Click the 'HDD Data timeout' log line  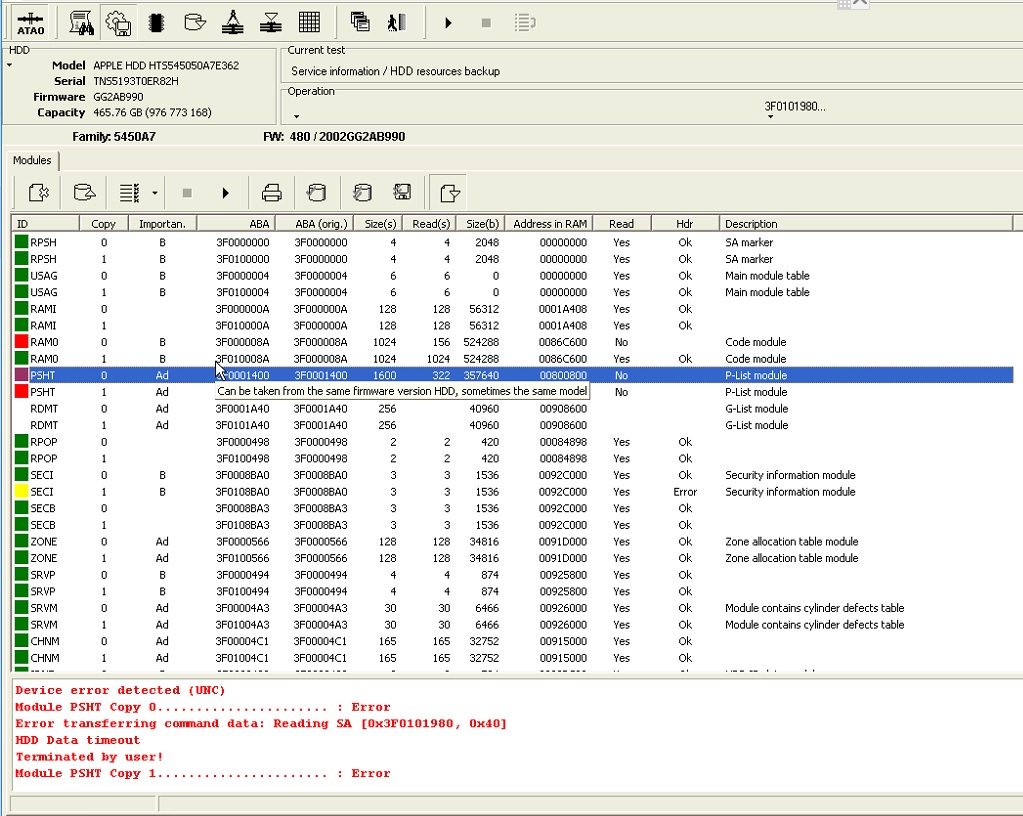pos(78,740)
